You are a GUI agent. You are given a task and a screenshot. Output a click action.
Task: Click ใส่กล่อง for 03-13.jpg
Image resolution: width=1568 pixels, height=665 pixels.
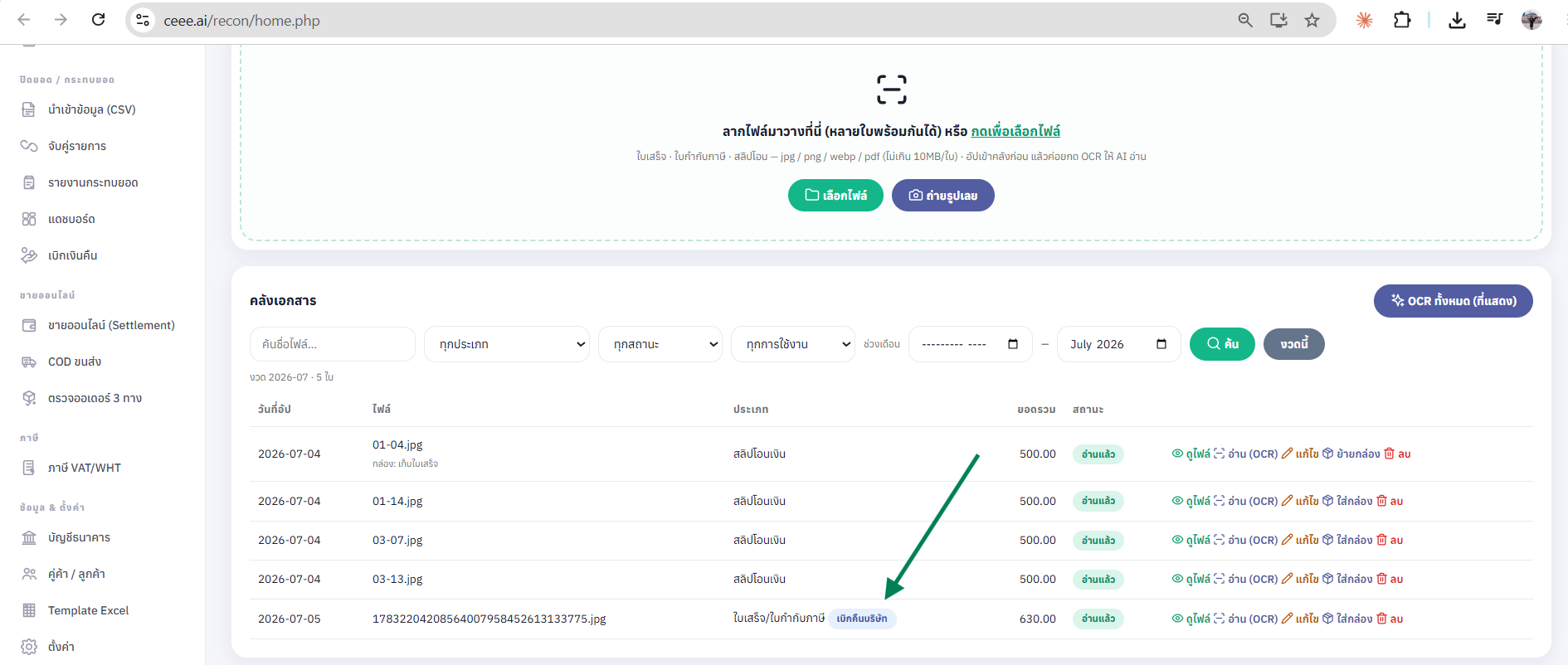(1347, 579)
